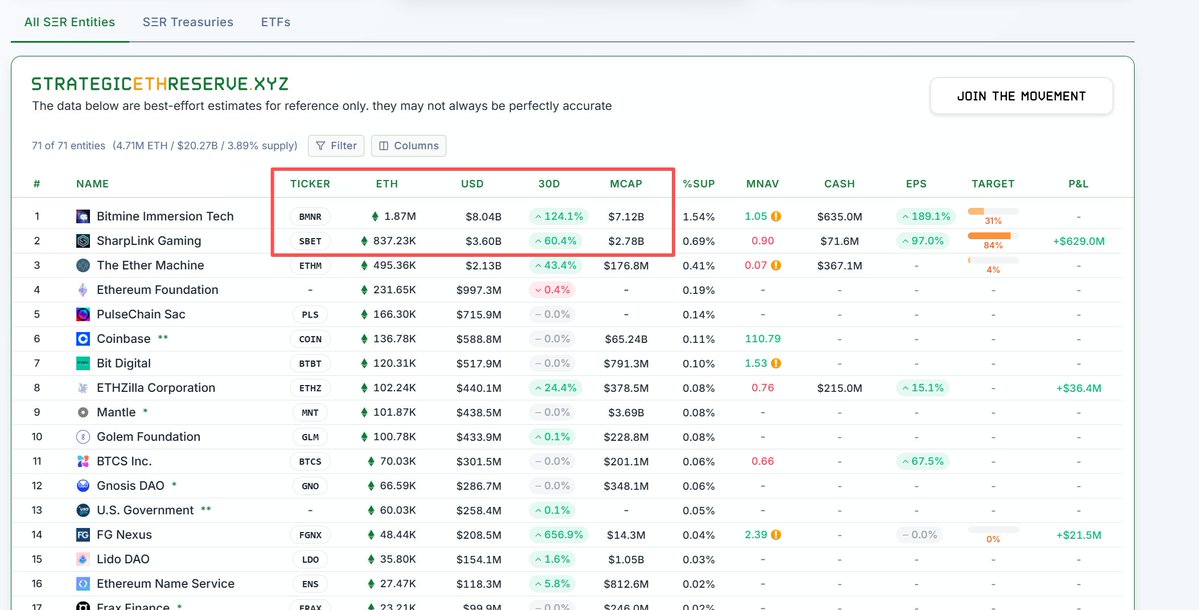Open the ETFs tab

click(275, 22)
